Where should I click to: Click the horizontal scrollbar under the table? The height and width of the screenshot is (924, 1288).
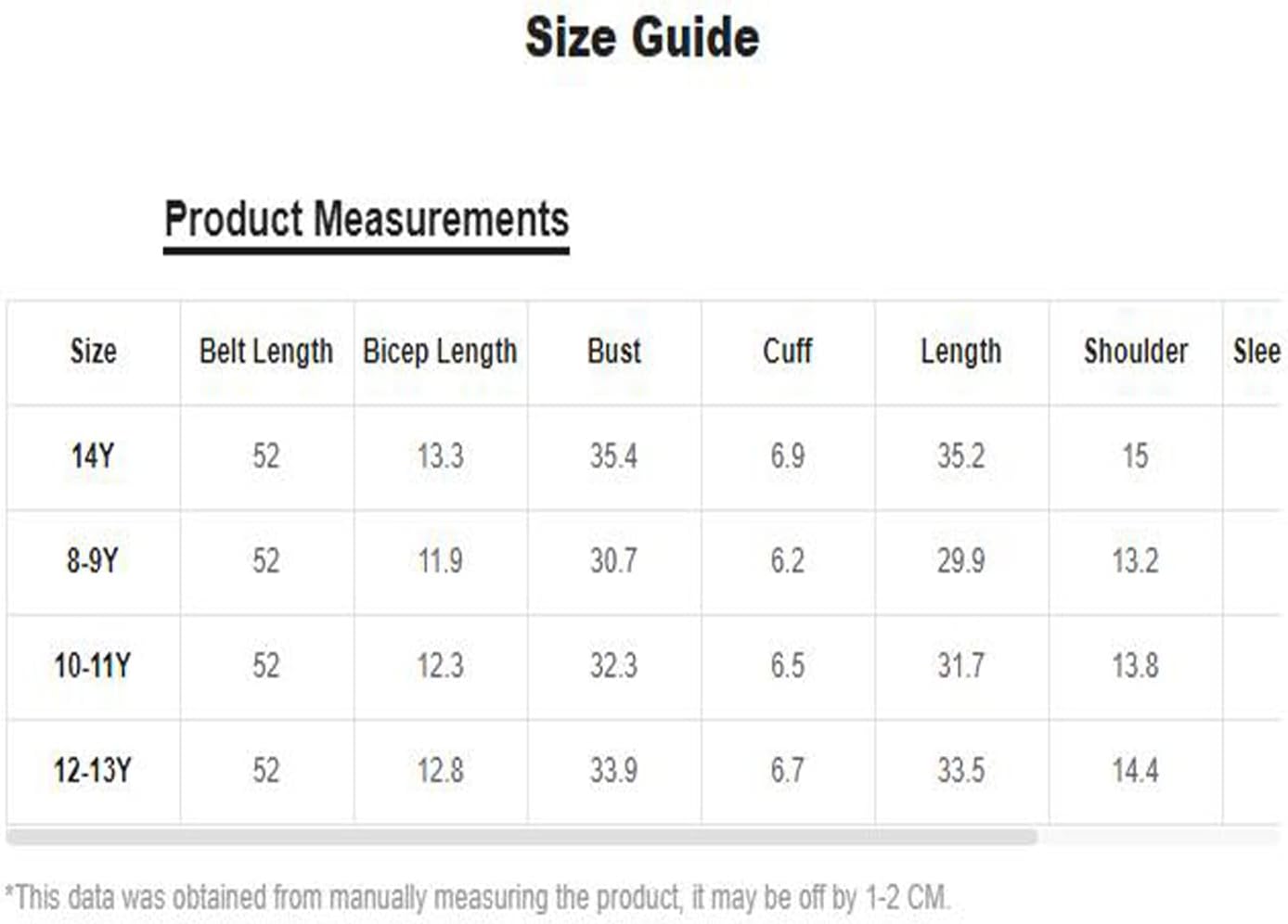[x=522, y=837]
